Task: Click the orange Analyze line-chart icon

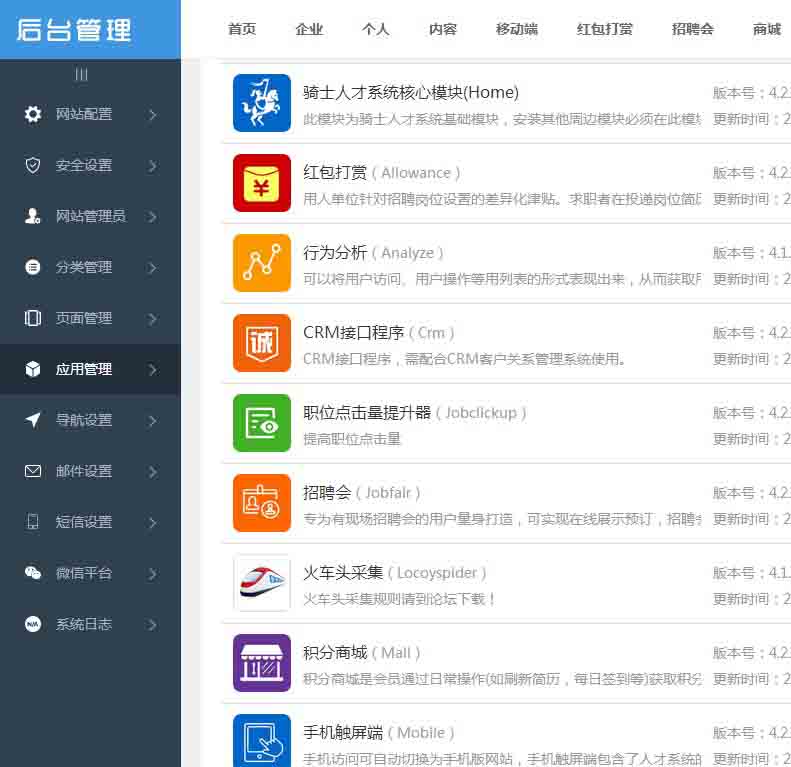Action: (x=262, y=263)
